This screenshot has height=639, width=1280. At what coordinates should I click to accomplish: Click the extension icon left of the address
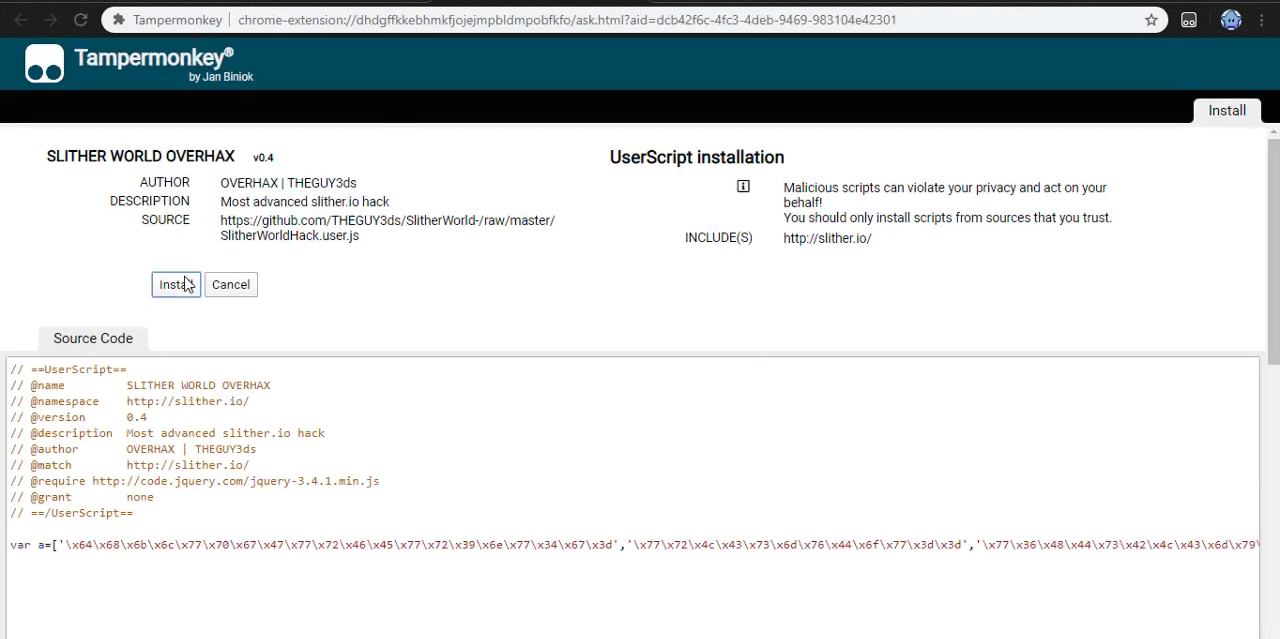(x=118, y=19)
